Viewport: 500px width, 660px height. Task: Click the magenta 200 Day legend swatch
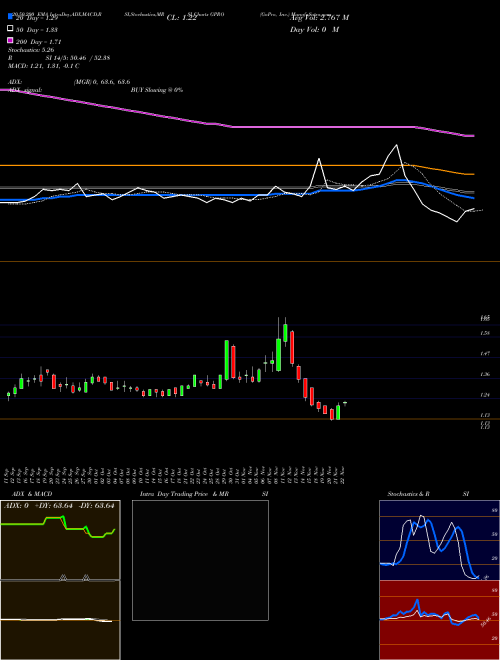tap(10, 40)
